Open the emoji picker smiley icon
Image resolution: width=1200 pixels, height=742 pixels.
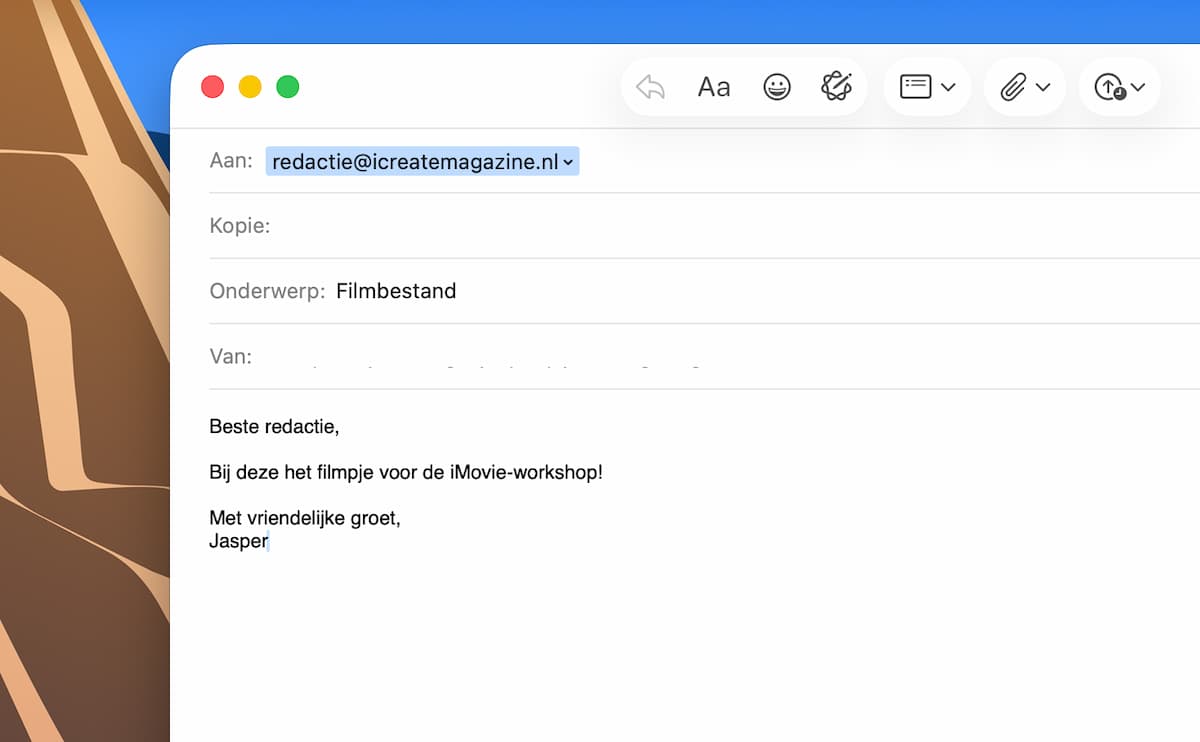click(777, 87)
